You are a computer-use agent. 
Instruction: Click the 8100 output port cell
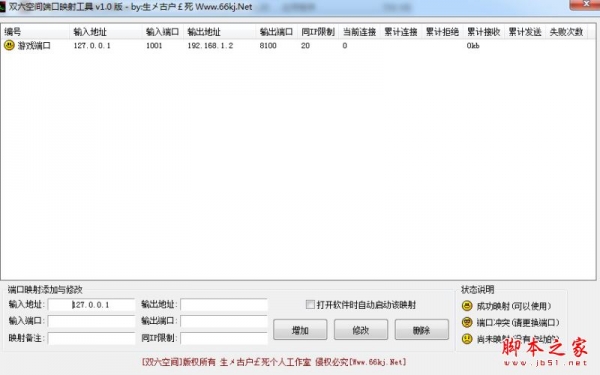click(x=268, y=46)
